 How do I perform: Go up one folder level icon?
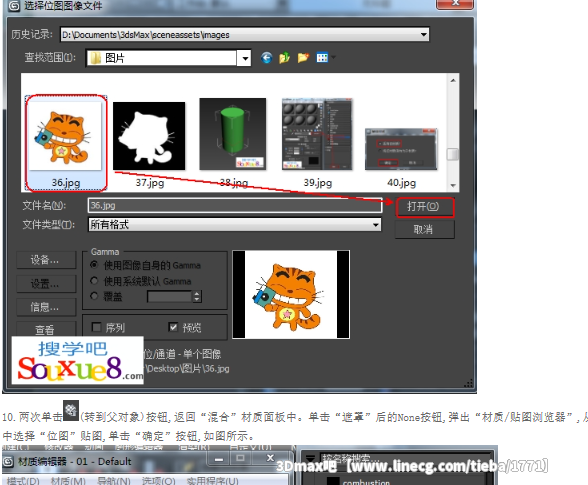click(x=284, y=58)
